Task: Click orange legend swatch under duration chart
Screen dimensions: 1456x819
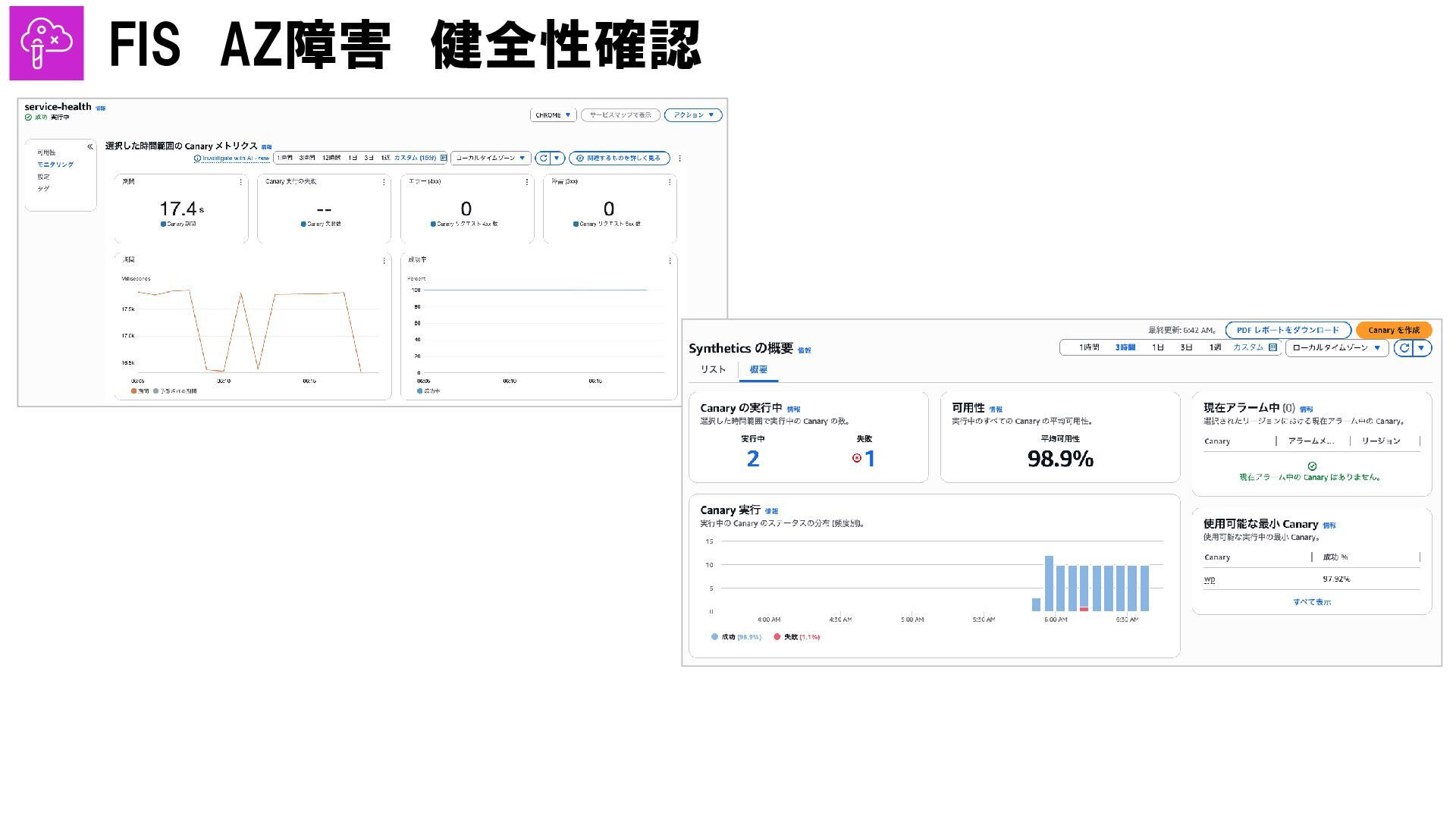Action: tap(133, 391)
